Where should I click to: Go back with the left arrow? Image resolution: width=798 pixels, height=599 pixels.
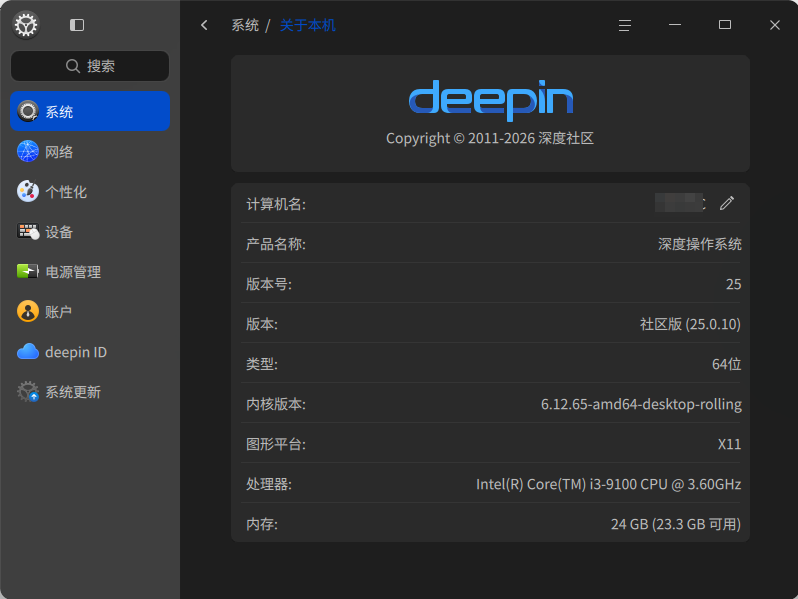[205, 25]
